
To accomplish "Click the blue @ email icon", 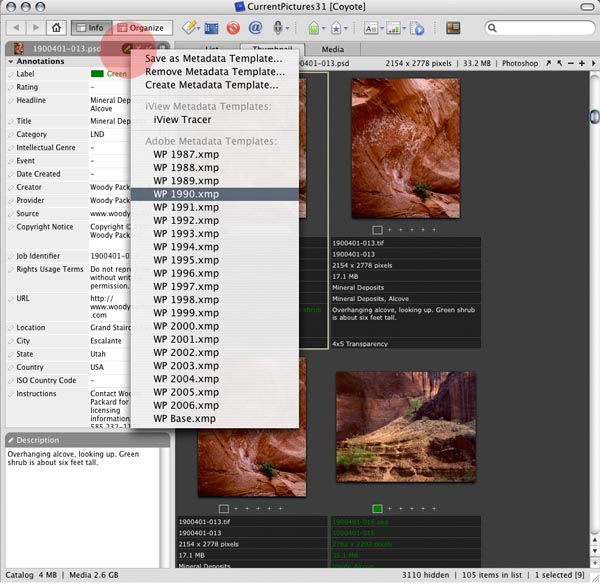I will coord(257,28).
